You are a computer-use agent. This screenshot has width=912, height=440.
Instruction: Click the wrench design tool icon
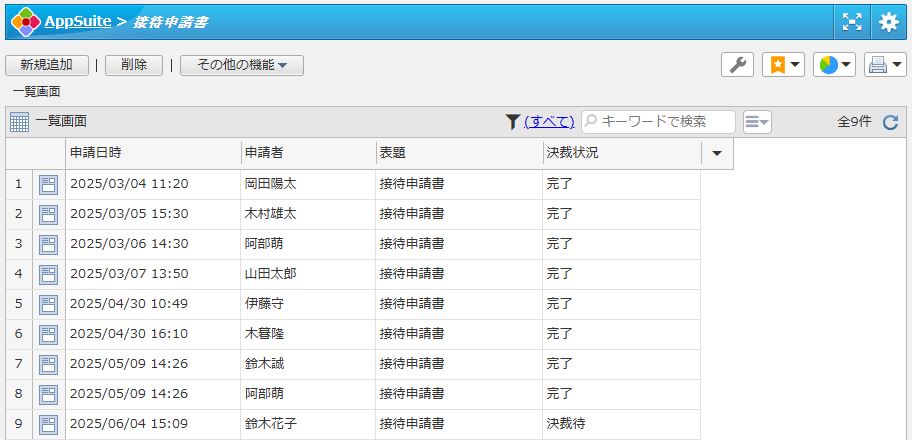[x=737, y=65]
